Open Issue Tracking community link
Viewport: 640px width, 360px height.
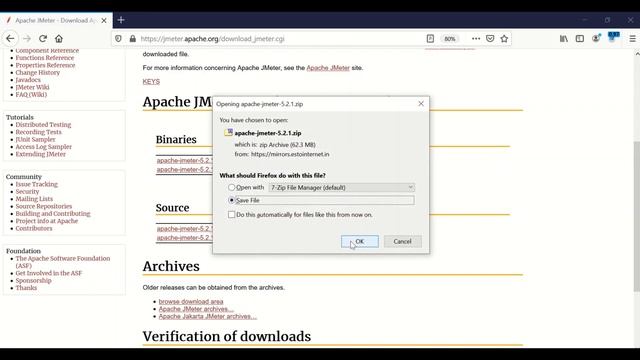click(37, 184)
